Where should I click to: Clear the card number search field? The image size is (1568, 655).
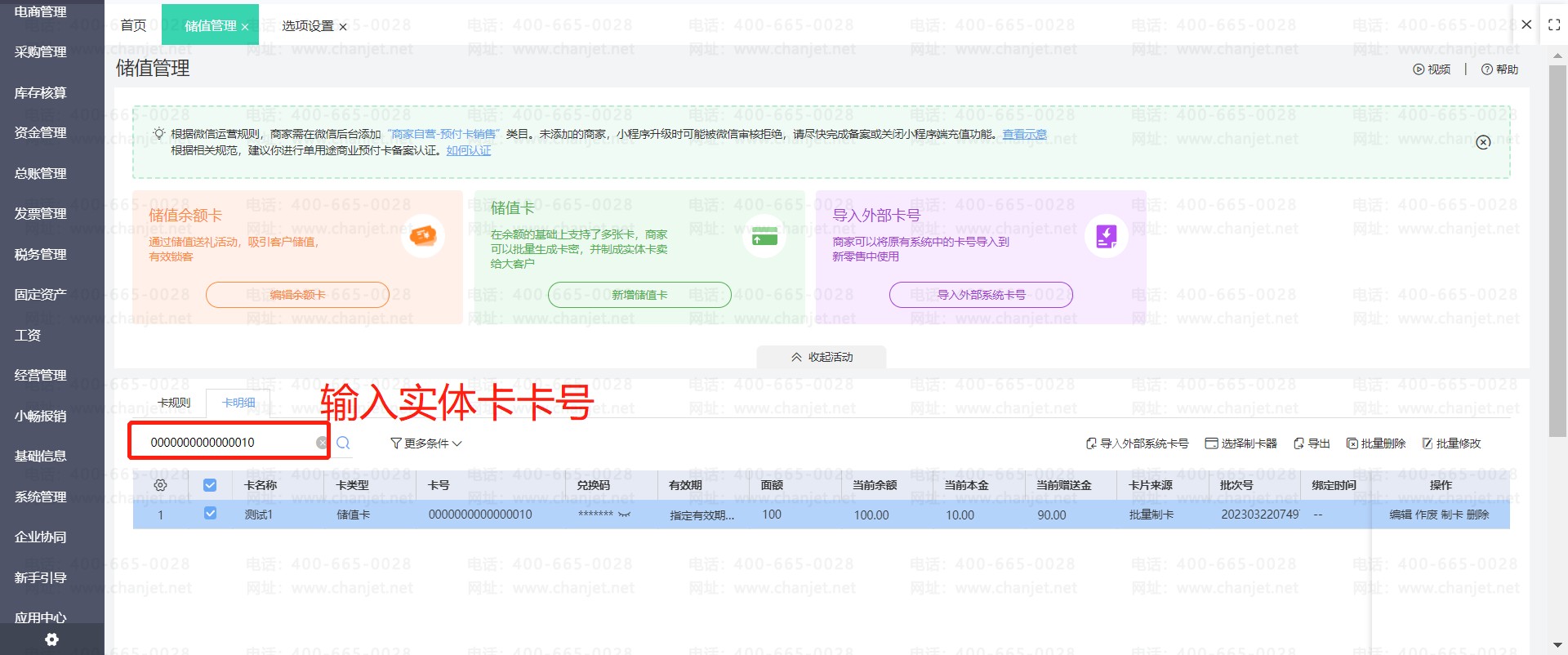coord(322,443)
